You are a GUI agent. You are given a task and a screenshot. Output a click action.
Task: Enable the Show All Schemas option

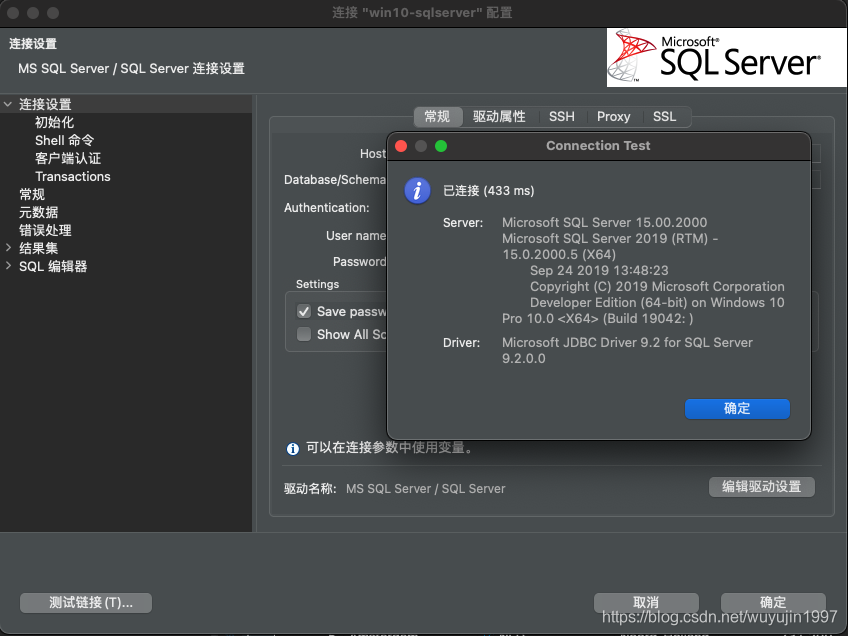pos(305,334)
